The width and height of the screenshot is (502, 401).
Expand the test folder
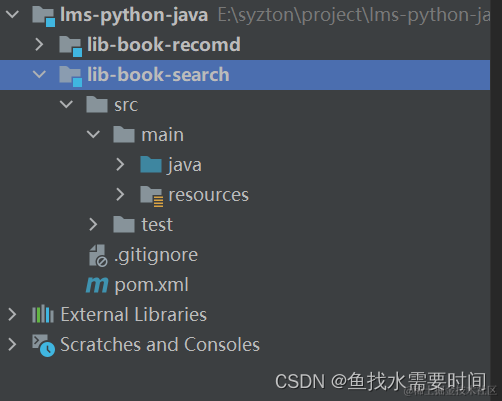pyautogui.click(x=93, y=224)
